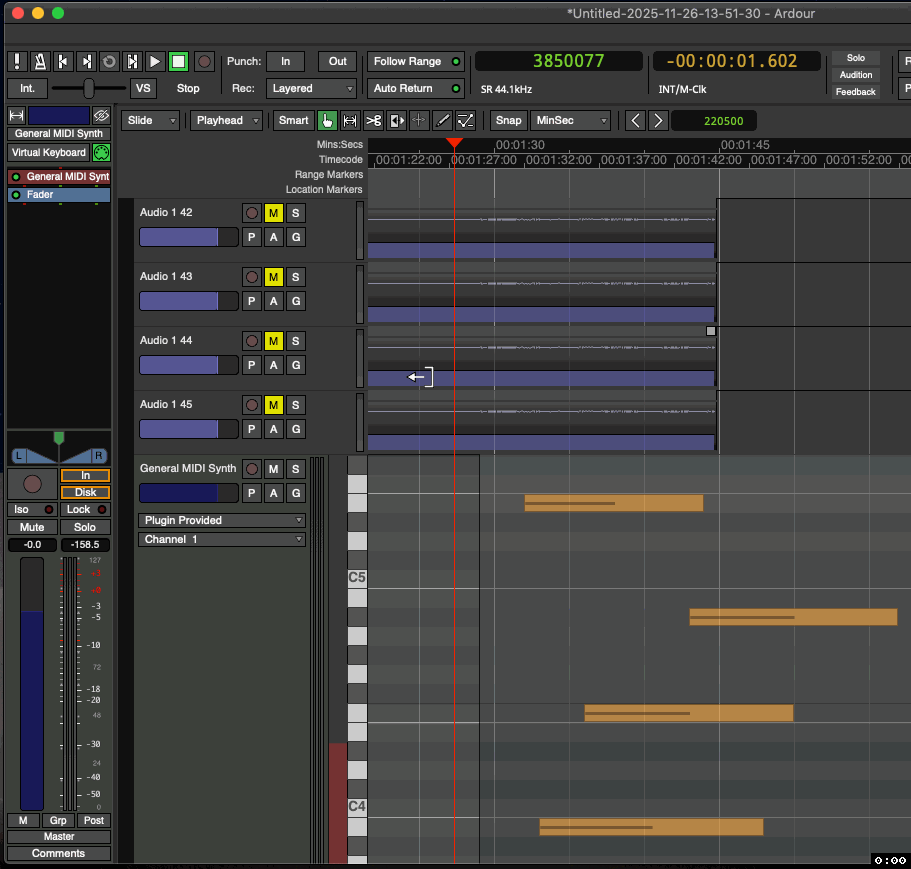Activate the metronome click icon
This screenshot has height=869, width=911.
(38, 61)
